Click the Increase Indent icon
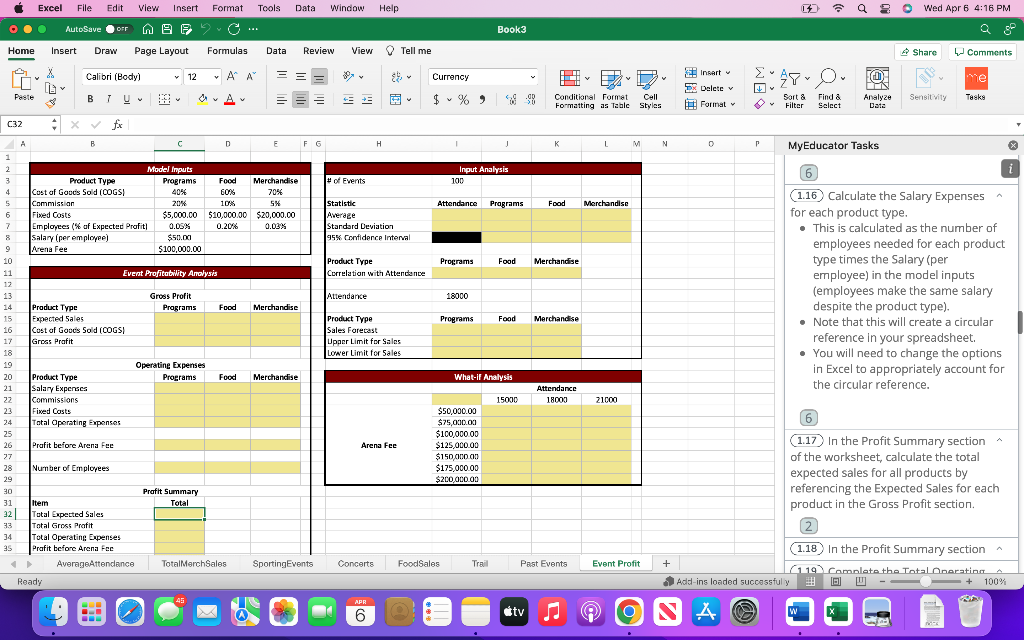Viewport: 1024px width, 640px height. coord(367,100)
